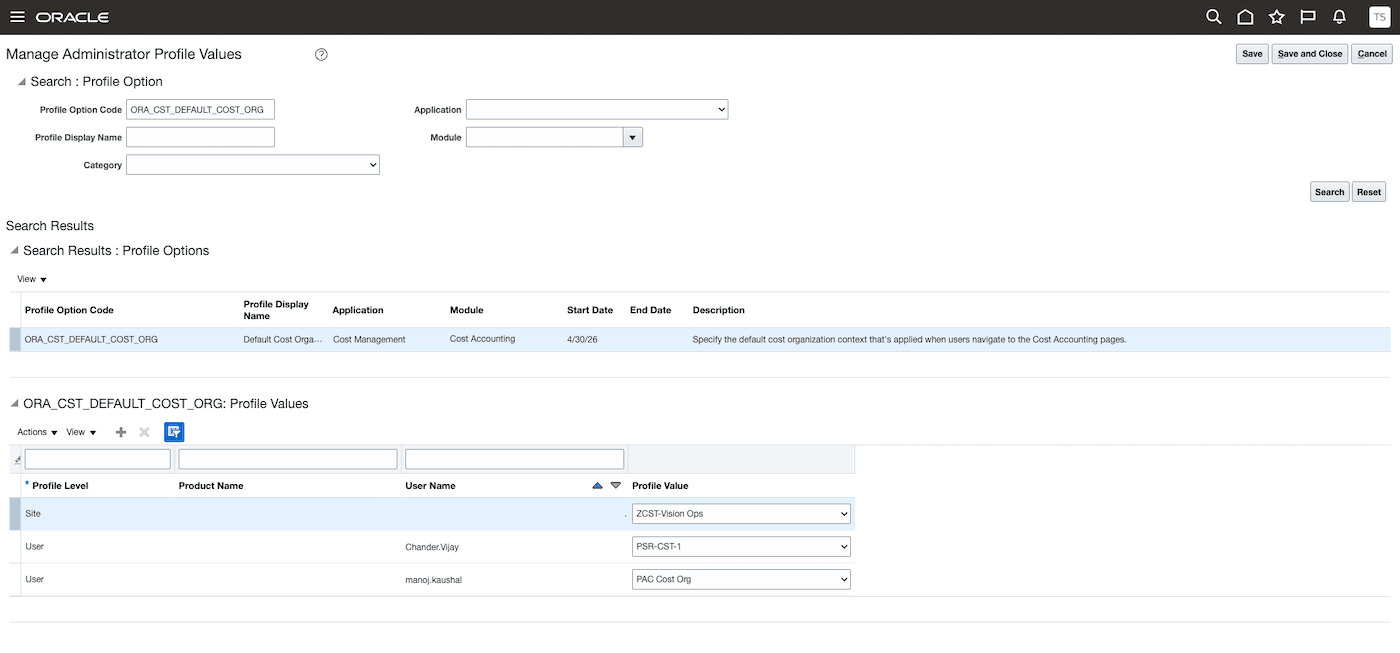Click the Profile Value column header
Viewport: 1400px width, 653px height.
pyautogui.click(x=660, y=485)
